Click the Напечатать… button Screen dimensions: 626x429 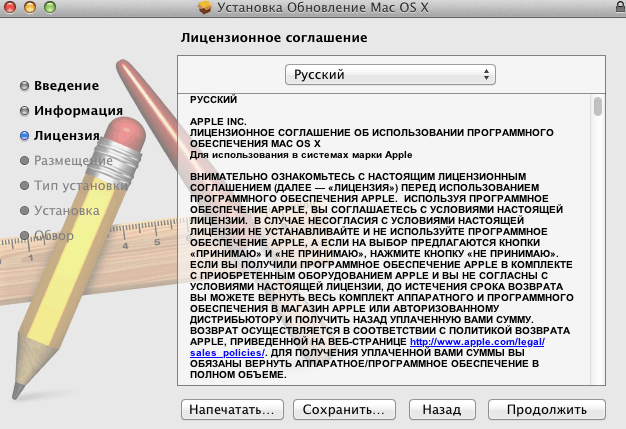pyautogui.click(x=232, y=409)
